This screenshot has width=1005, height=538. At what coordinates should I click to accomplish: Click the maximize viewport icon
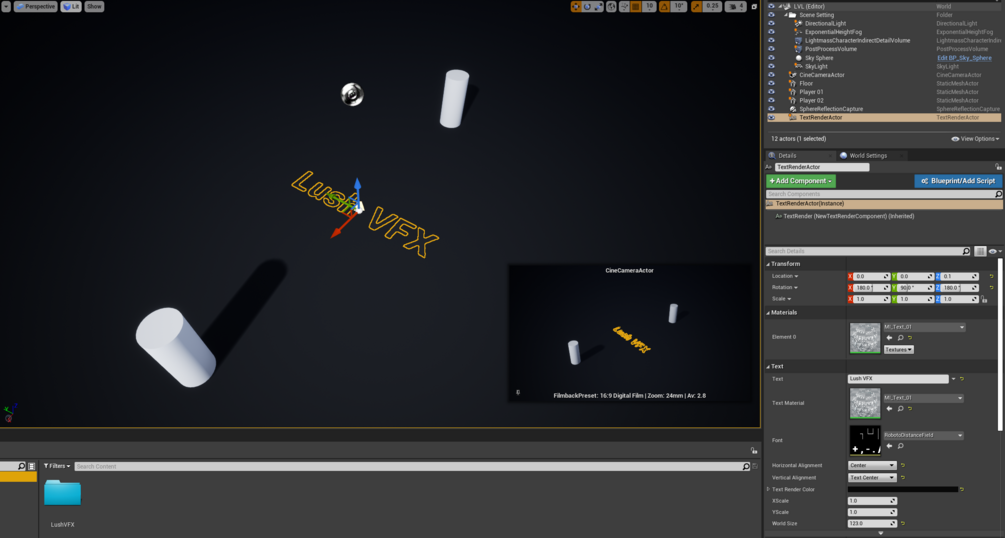click(754, 6)
